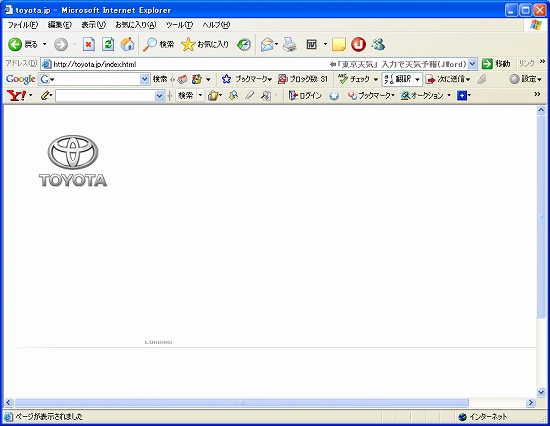The image size is (550, 426).
Task: Open Google toolbar Bookmarks dropdown
Action: (270, 79)
